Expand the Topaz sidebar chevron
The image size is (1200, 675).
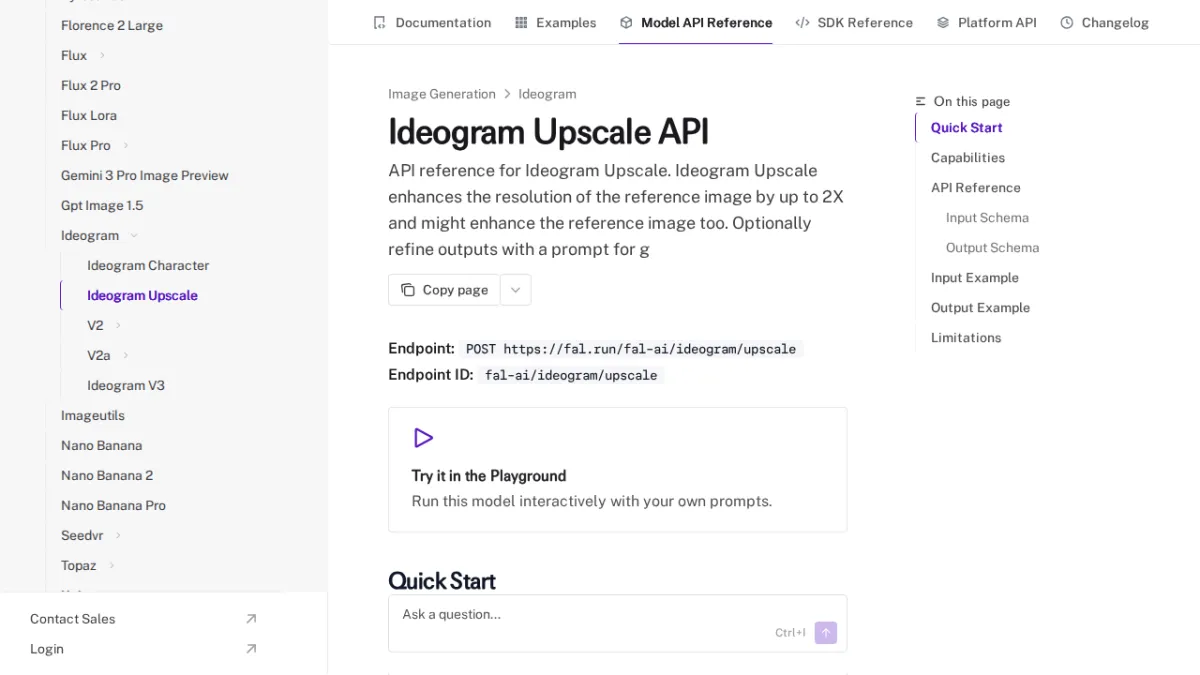112,565
